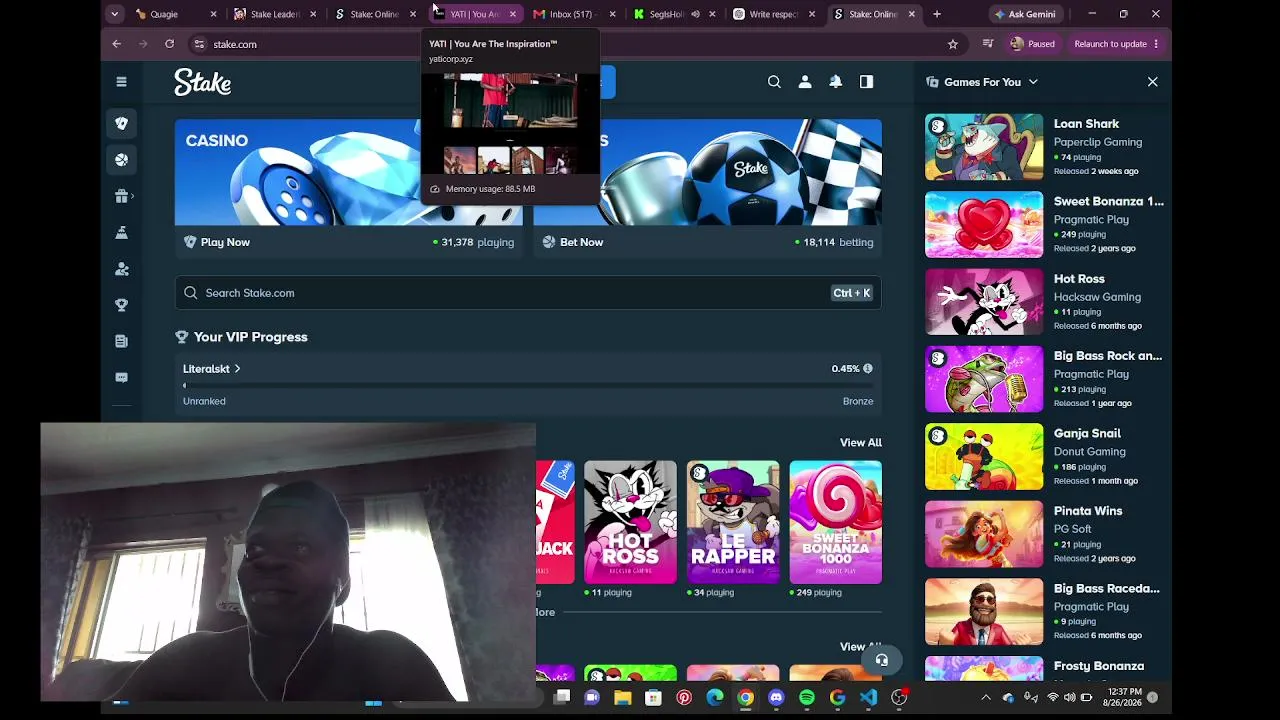The height and width of the screenshot is (720, 1280).
Task: Focus the Search Stake.com field
Action: (528, 293)
